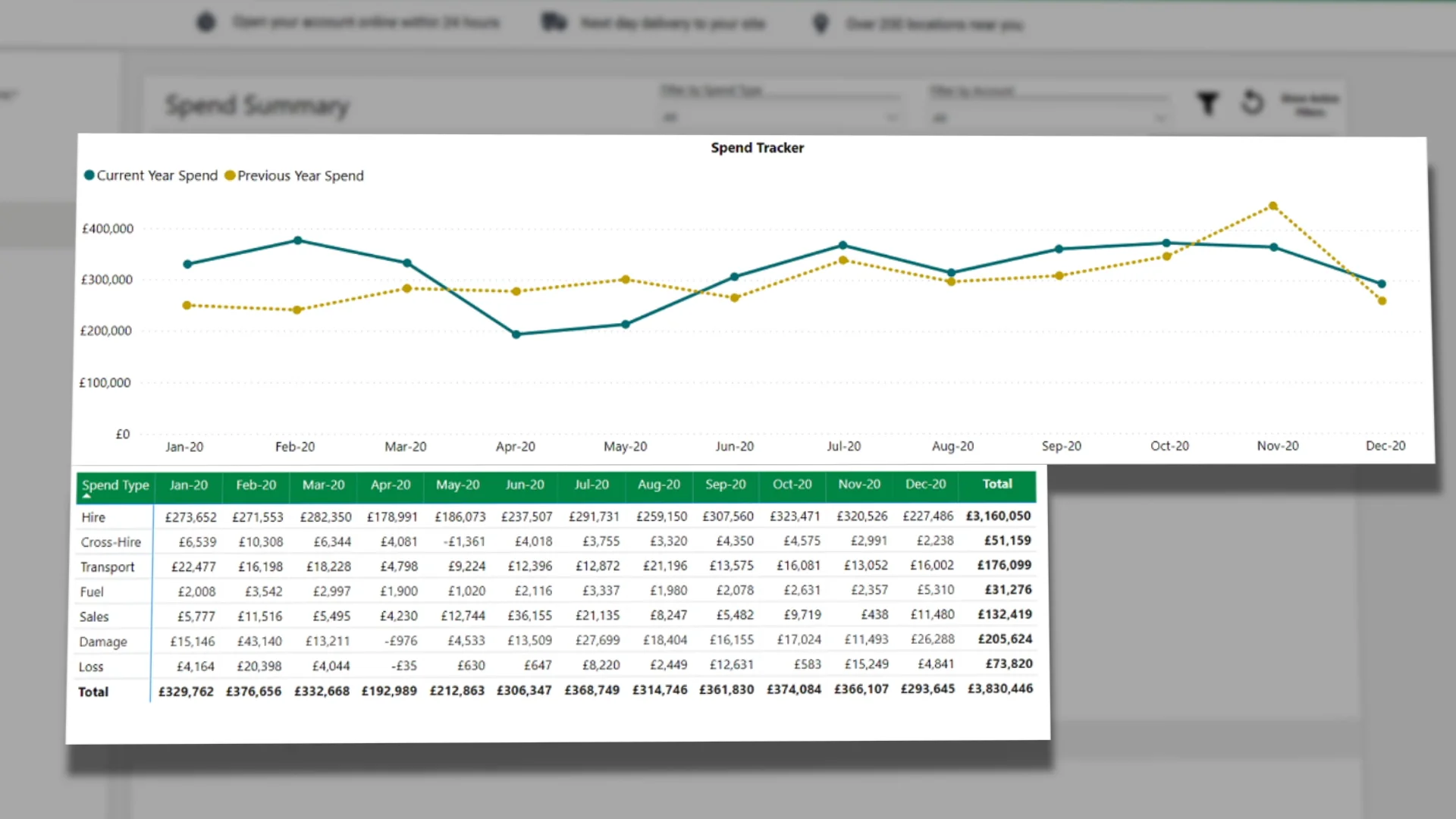Click the Fuel total £31,276
1456x819 pixels.
(1008, 590)
